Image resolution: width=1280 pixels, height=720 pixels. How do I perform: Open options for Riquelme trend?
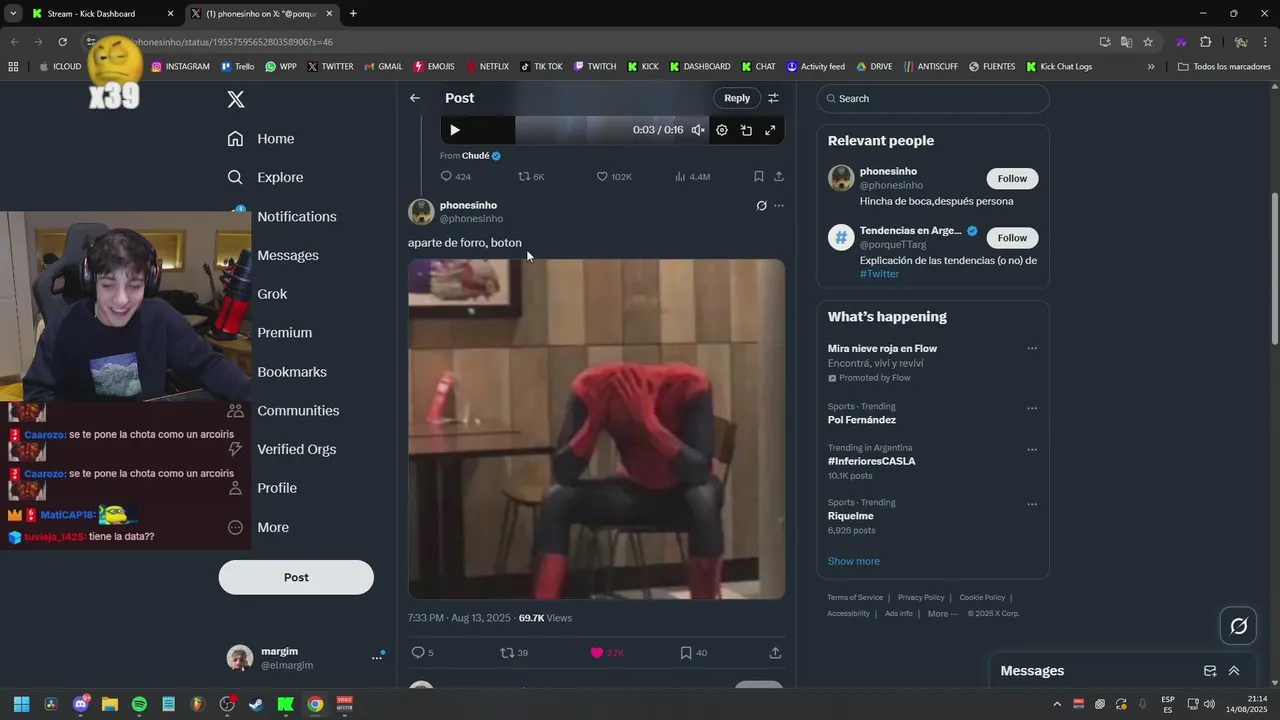pyautogui.click(x=1032, y=504)
